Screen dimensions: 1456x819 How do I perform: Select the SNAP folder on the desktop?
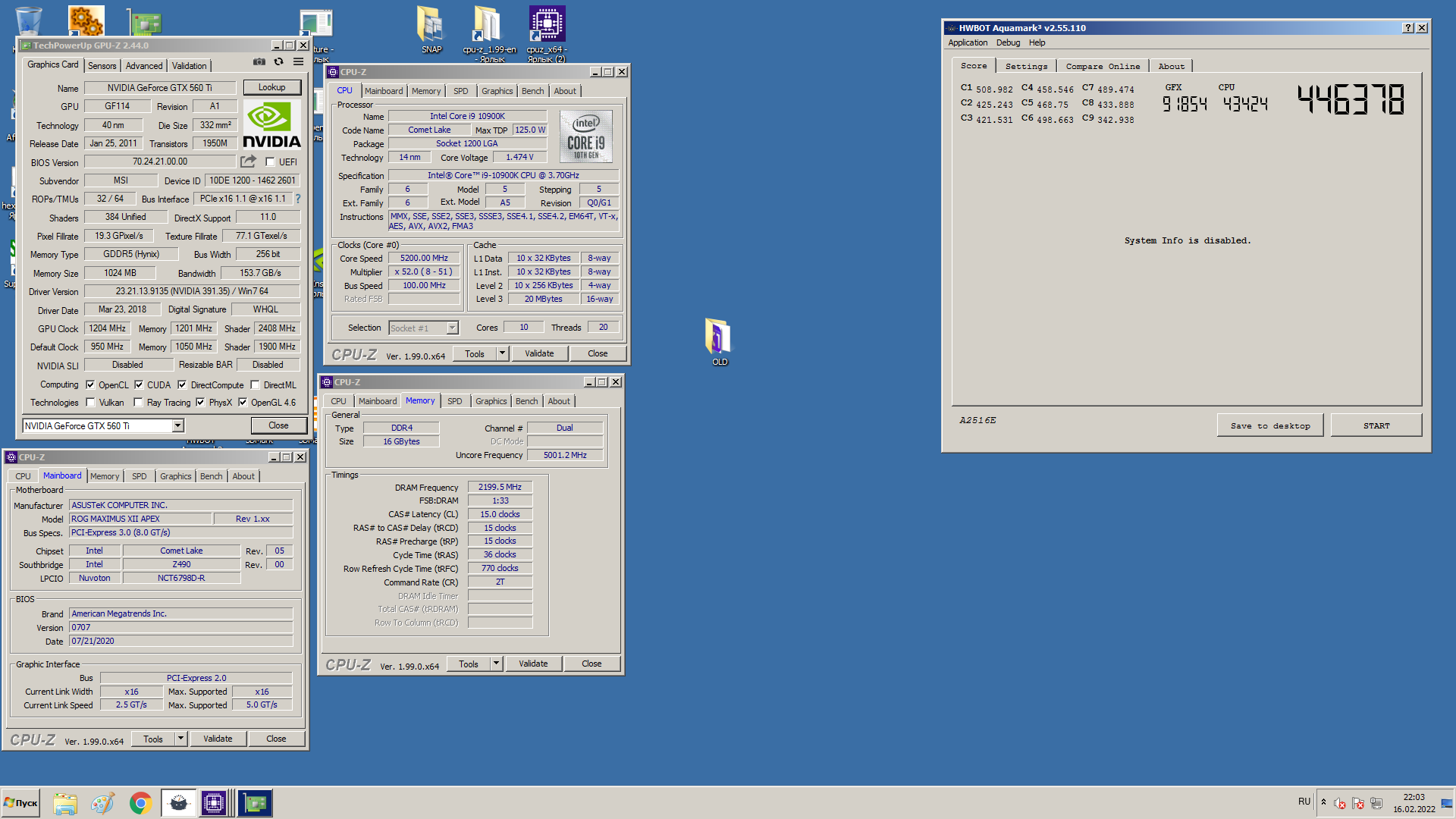pos(431,30)
